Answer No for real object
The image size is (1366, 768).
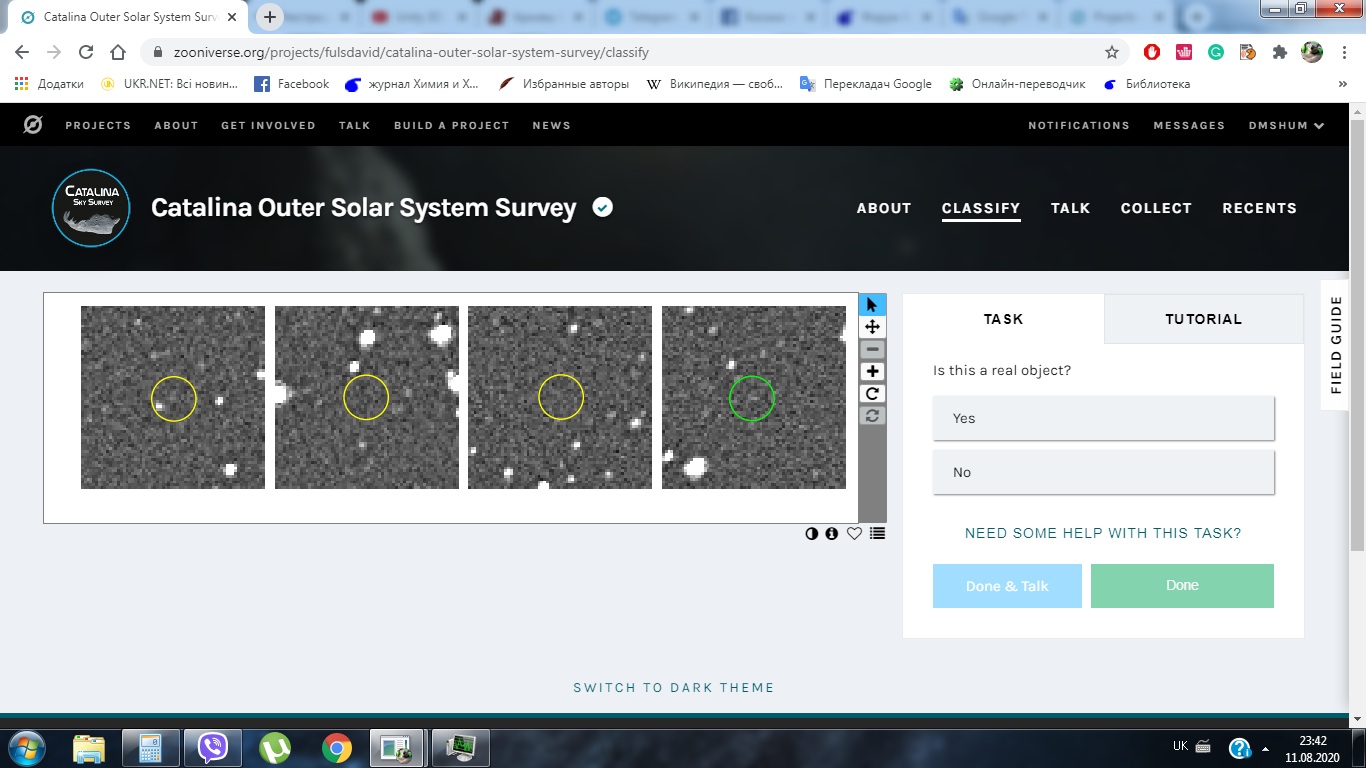point(1103,472)
